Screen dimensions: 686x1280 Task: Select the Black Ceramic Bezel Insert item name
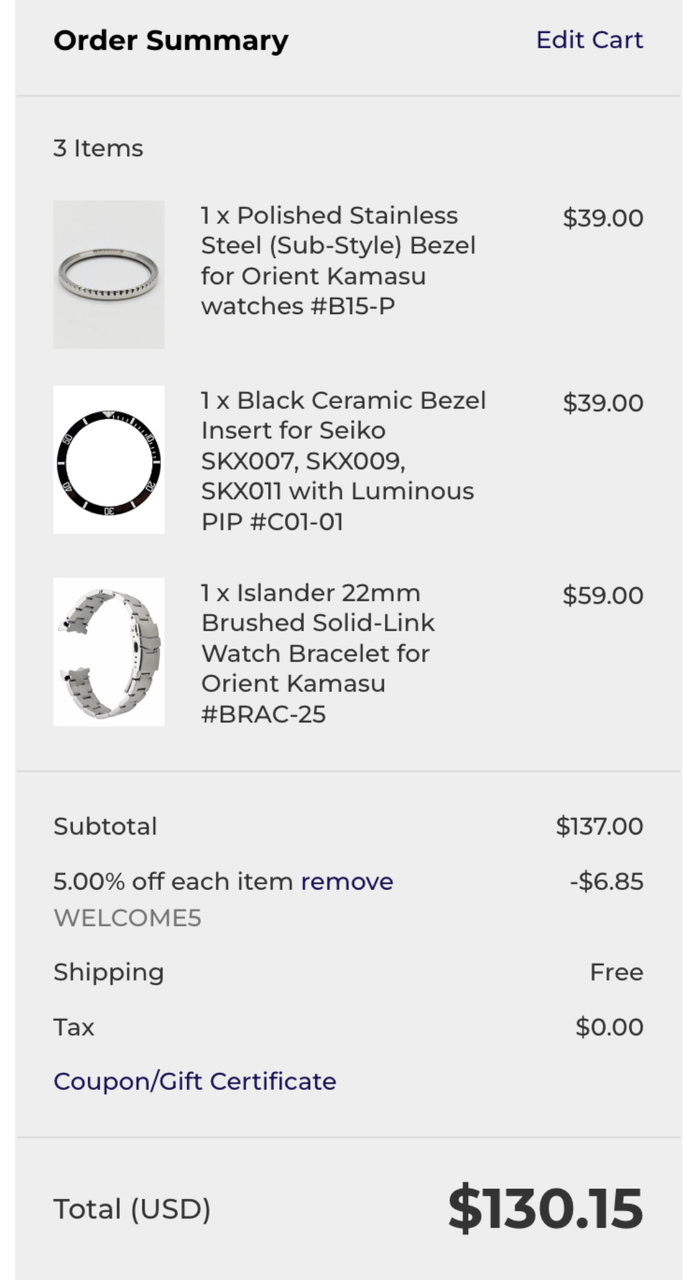tap(343, 460)
